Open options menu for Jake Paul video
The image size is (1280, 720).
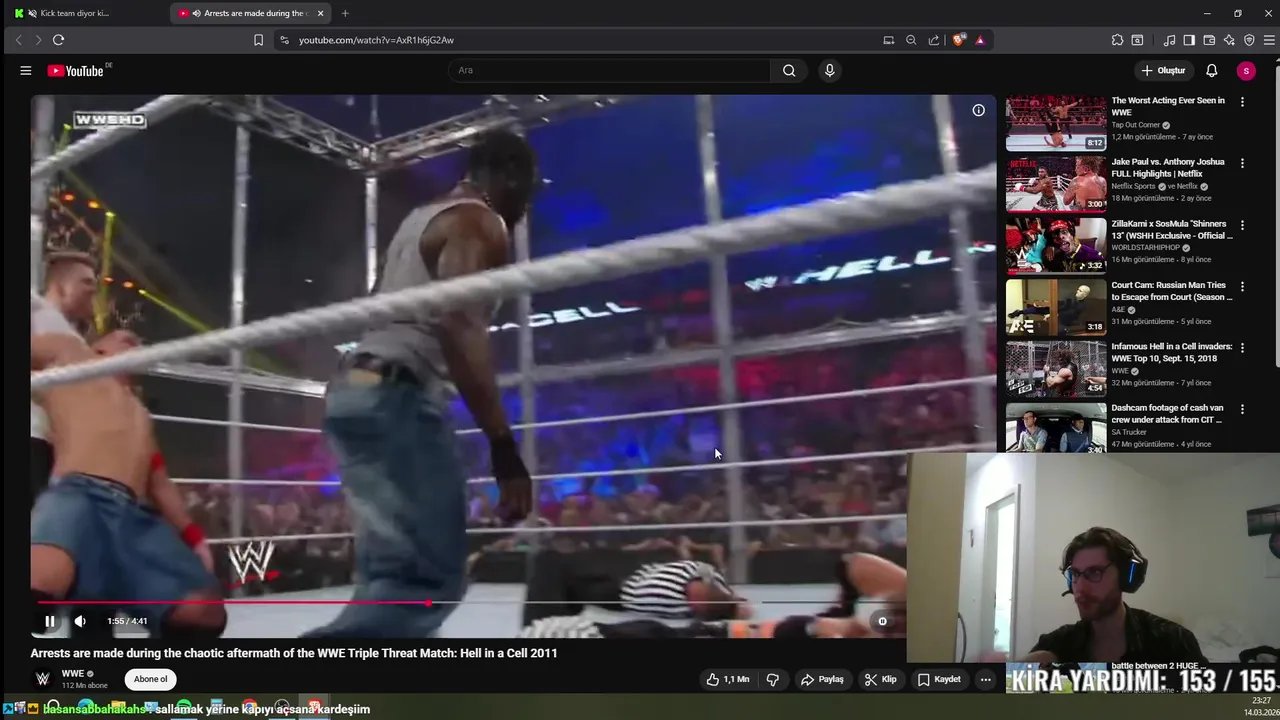(1242, 163)
